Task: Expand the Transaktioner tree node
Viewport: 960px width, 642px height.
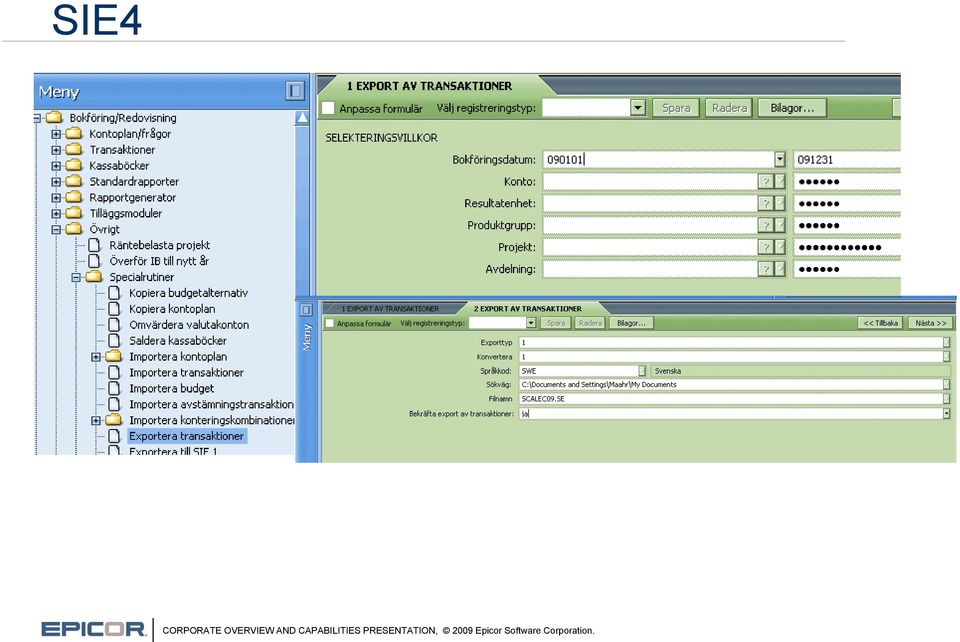Action: pyautogui.click(x=56, y=149)
